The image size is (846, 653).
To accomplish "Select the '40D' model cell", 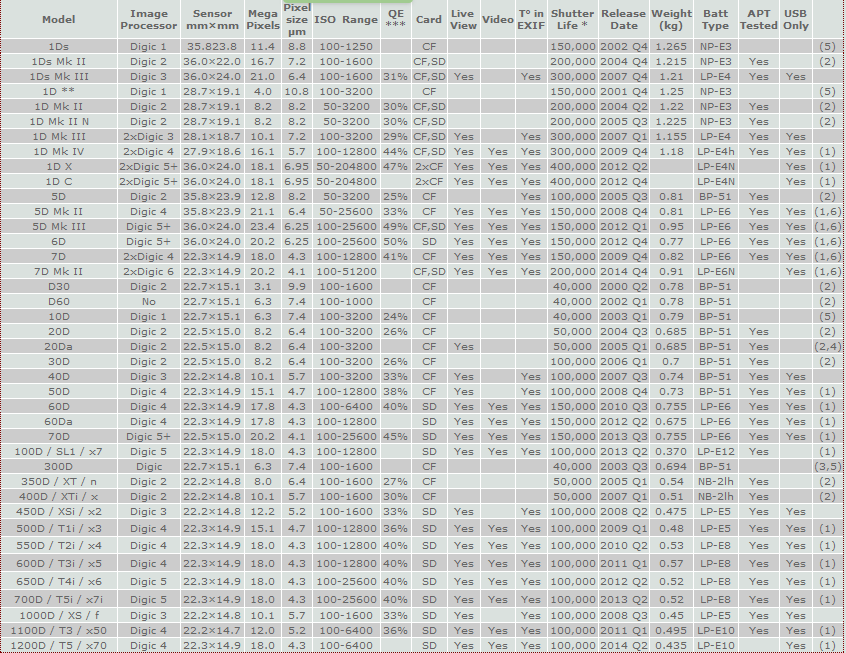I will point(58,377).
